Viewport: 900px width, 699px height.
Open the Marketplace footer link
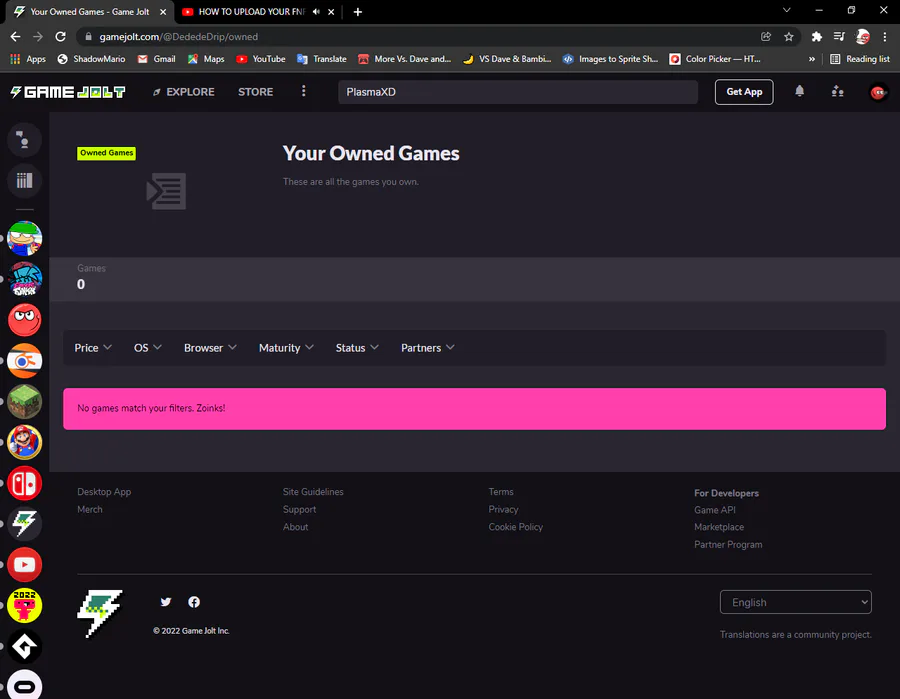pyautogui.click(x=719, y=527)
